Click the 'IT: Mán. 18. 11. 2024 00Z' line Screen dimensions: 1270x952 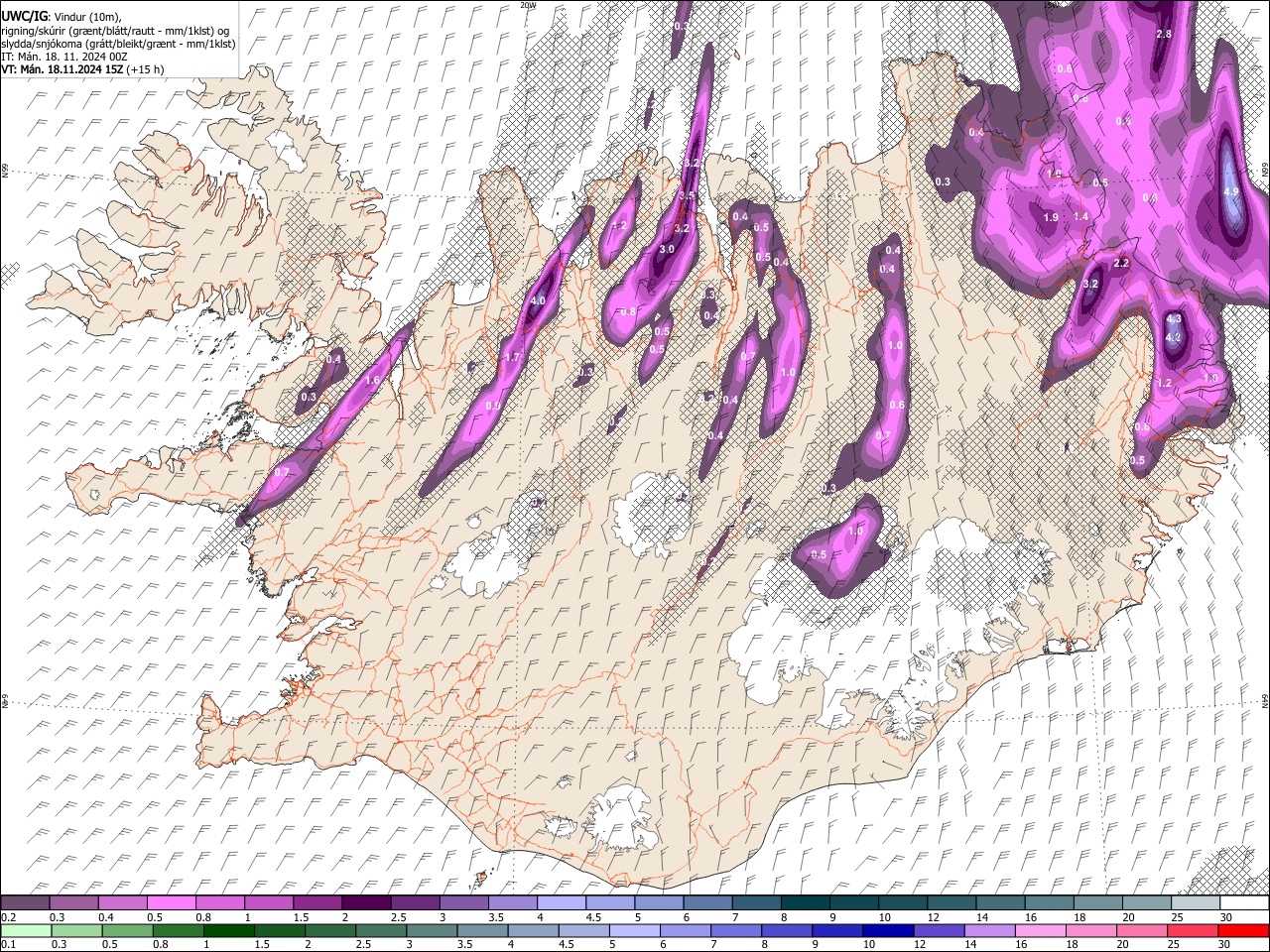(x=65, y=57)
